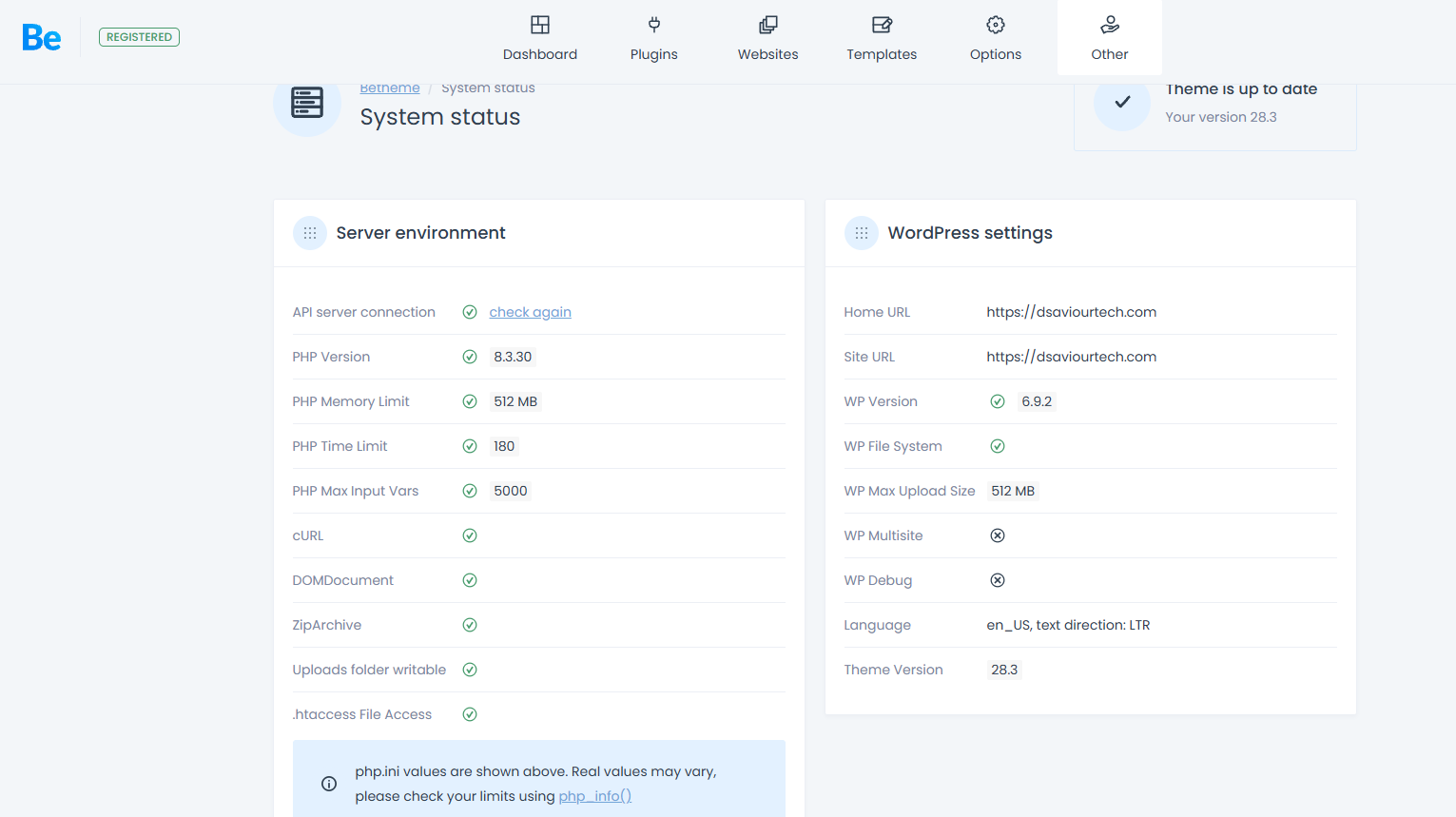Open the Options gear icon
This screenshot has height=817, width=1456.
[x=996, y=25]
